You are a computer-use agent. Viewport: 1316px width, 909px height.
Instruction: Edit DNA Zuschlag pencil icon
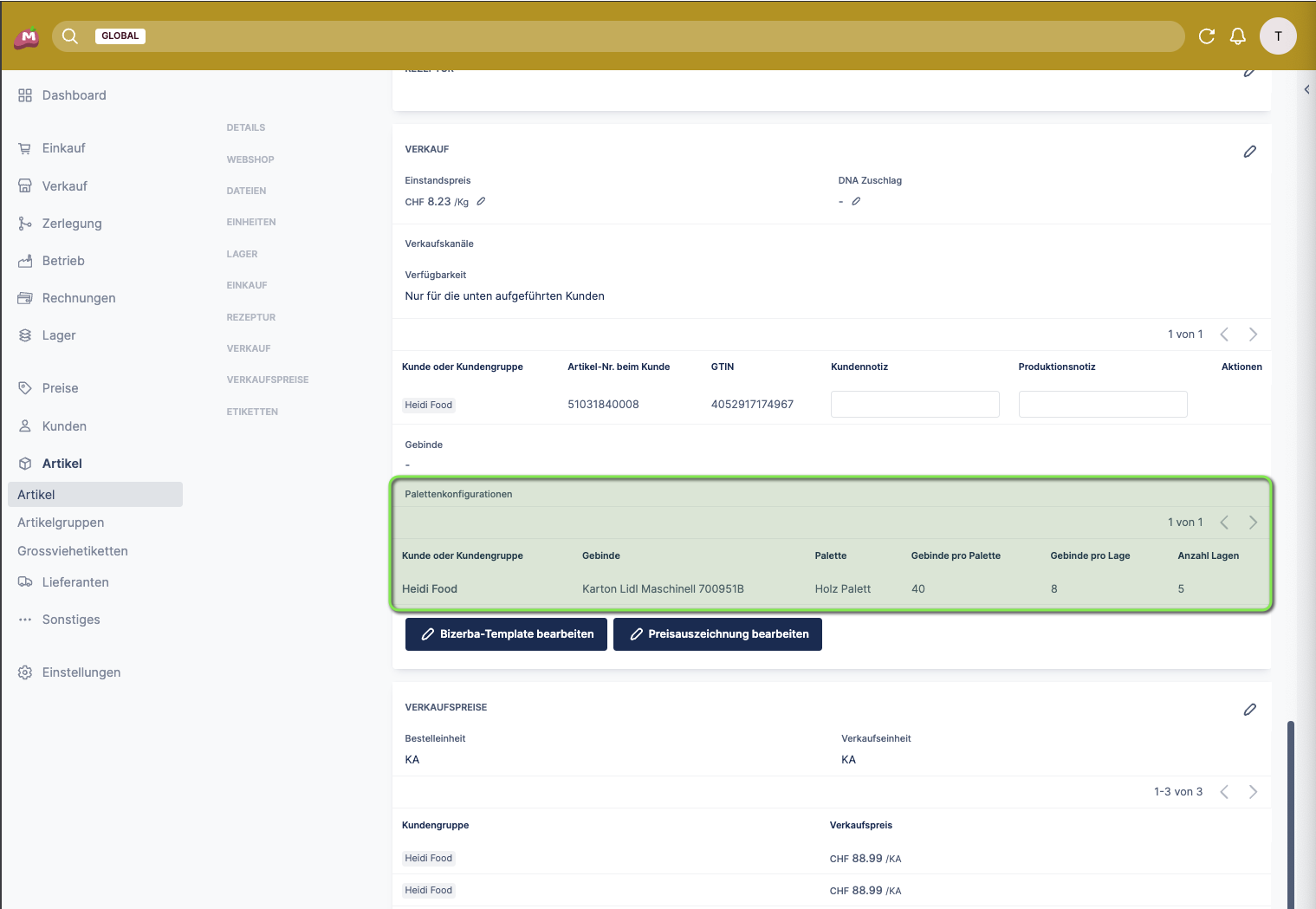pyautogui.click(x=856, y=202)
